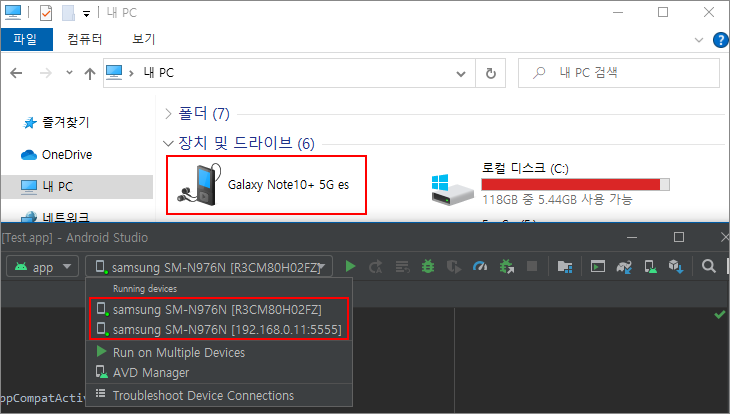Open SDK Manager toolbar icon

pyautogui.click(x=676, y=266)
